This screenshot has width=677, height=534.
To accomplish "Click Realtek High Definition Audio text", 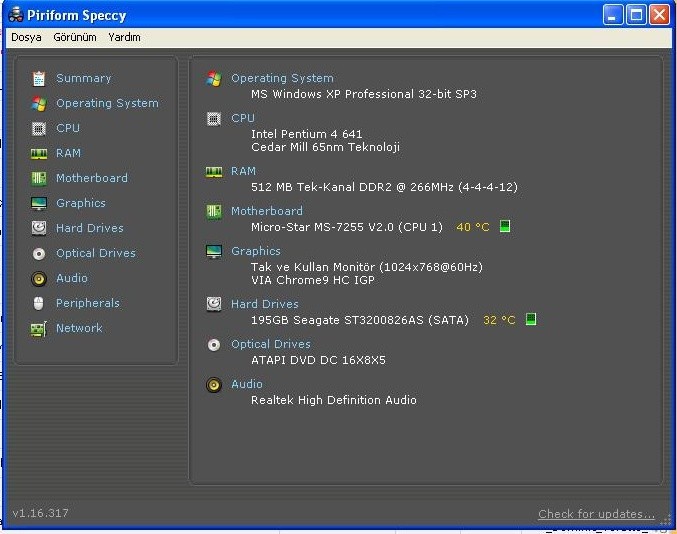I will coord(334,400).
